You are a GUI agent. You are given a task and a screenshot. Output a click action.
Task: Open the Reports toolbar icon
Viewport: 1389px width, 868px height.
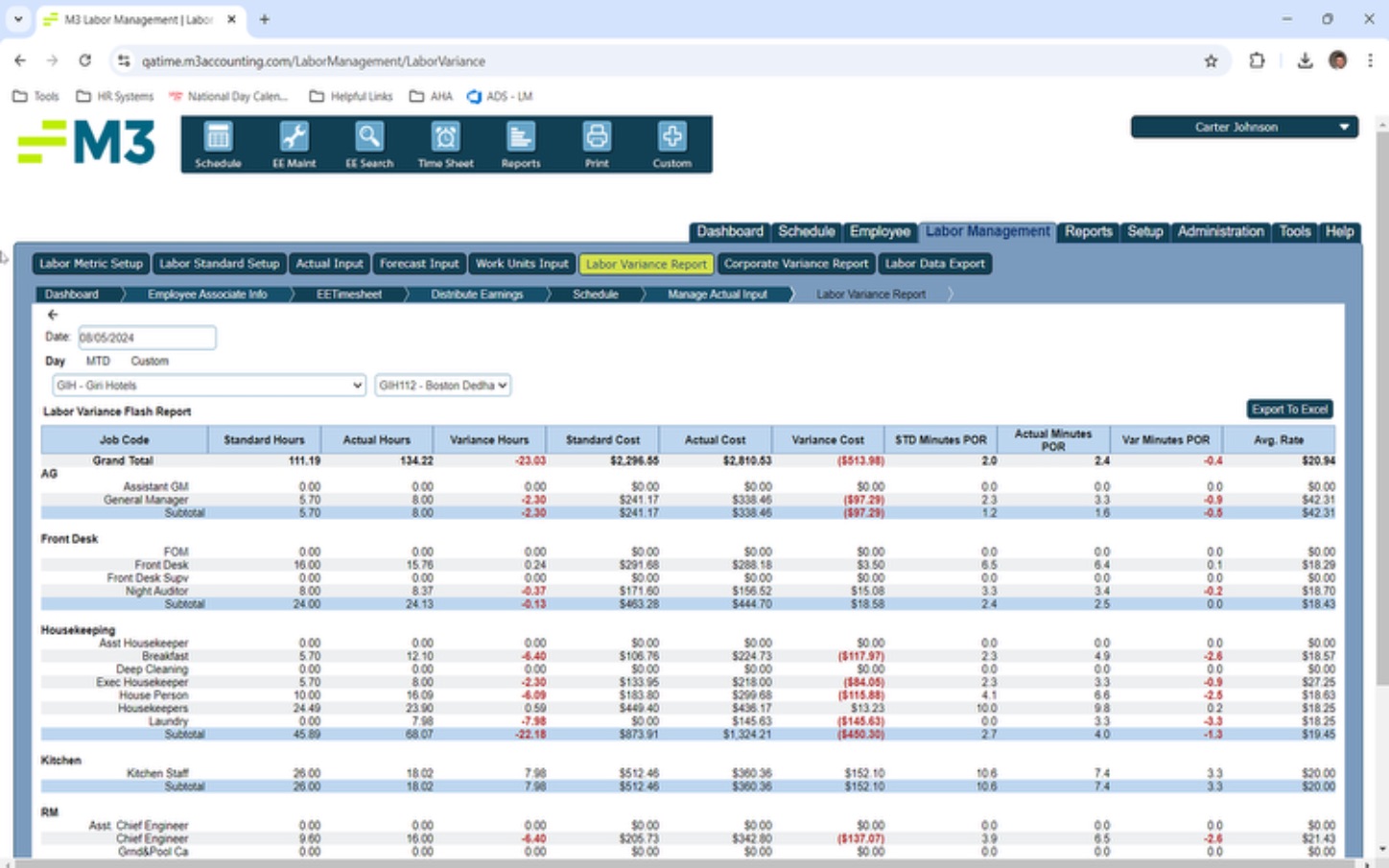(521, 144)
